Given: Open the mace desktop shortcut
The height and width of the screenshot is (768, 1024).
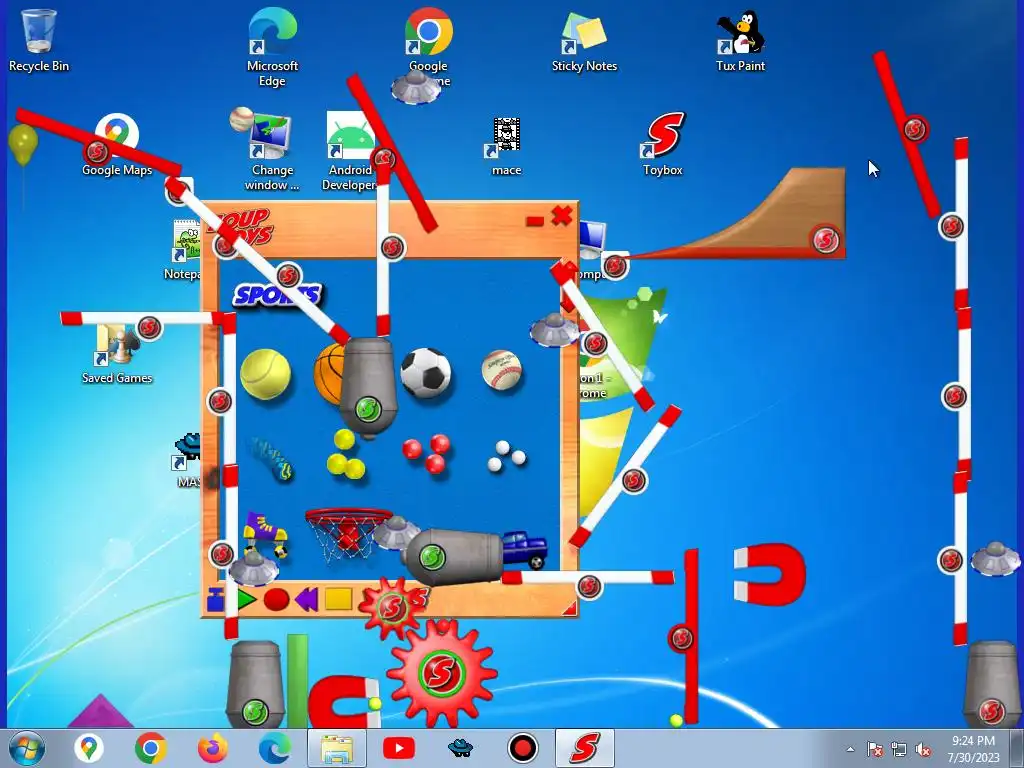Looking at the screenshot, I should click(x=506, y=146).
